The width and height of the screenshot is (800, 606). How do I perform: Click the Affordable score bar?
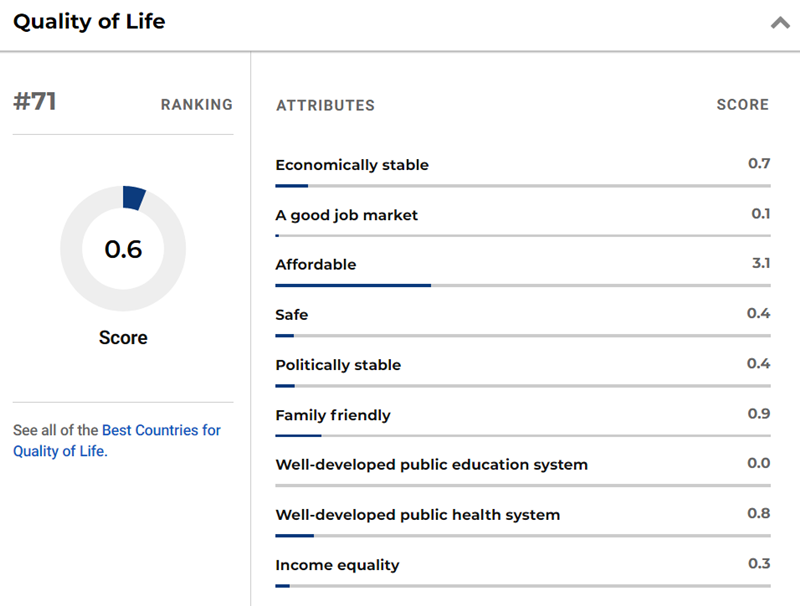tap(522, 285)
